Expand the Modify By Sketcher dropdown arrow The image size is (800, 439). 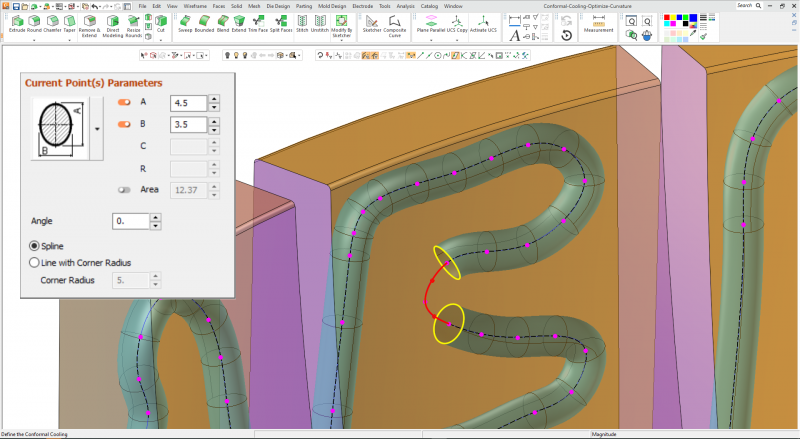[x=341, y=40]
